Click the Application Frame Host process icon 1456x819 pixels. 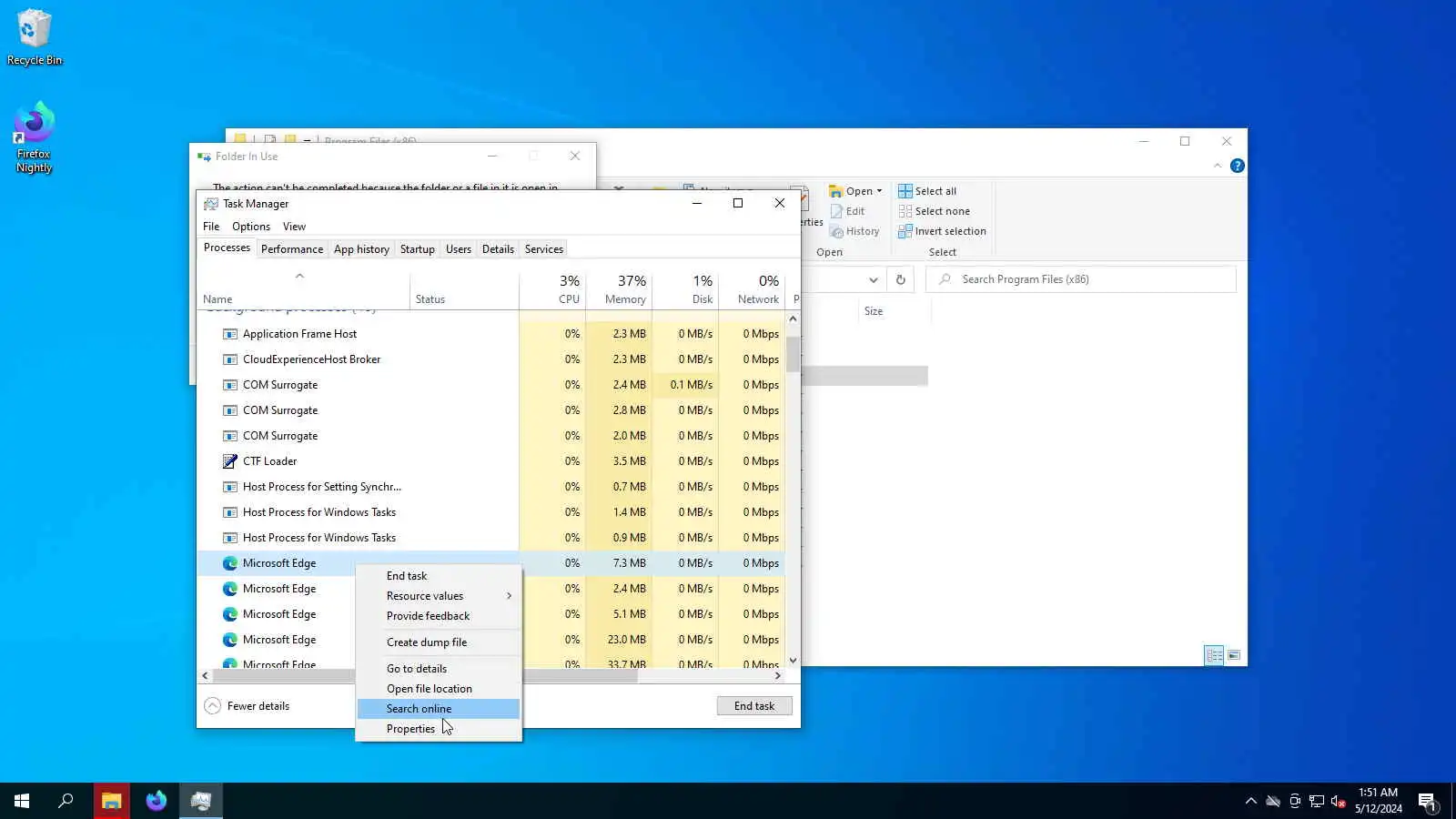pos(230,334)
